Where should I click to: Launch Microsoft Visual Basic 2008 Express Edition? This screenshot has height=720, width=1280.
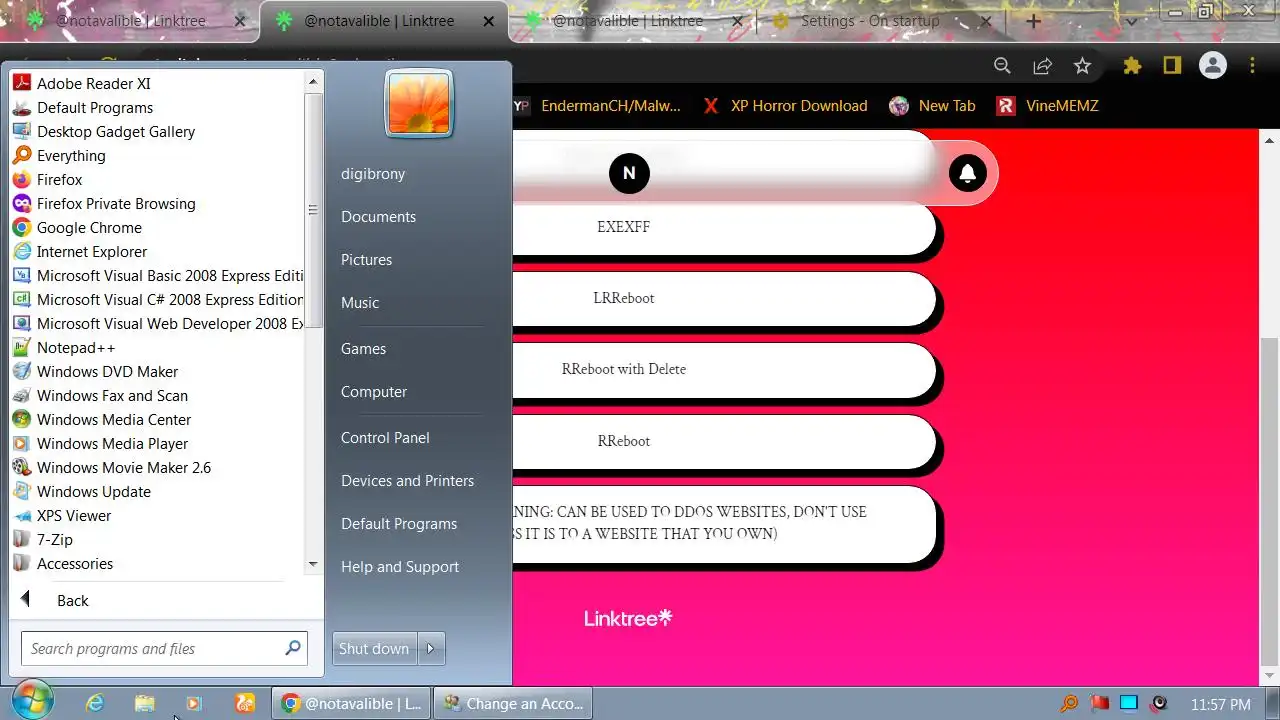pos(157,276)
